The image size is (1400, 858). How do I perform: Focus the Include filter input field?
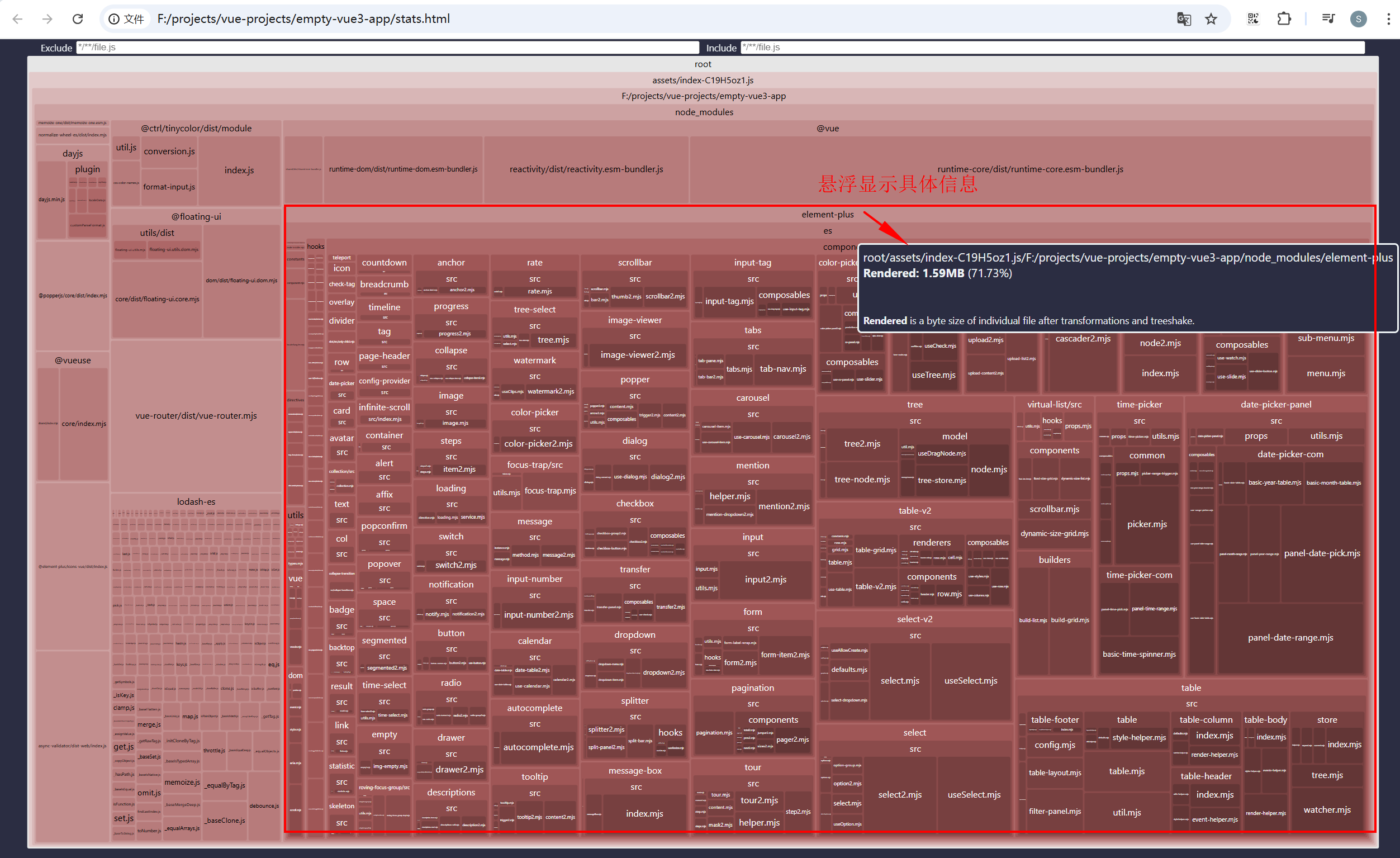tap(1052, 47)
